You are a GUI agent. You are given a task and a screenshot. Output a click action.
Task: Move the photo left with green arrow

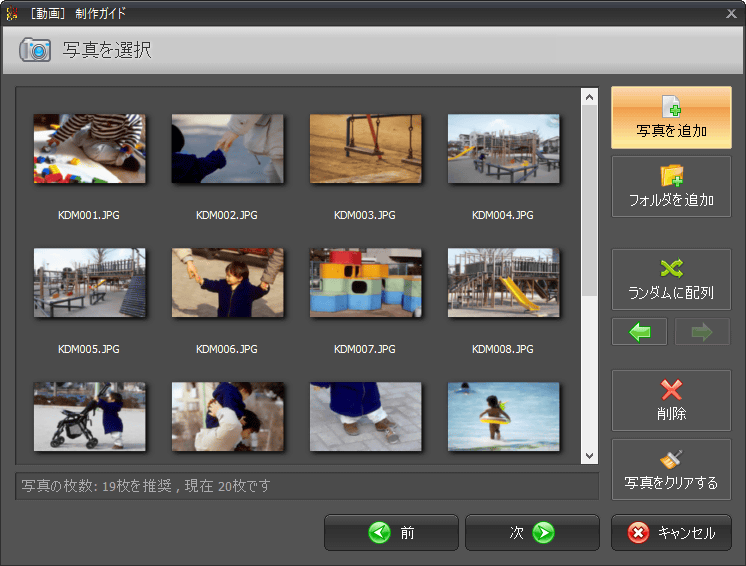tap(640, 332)
